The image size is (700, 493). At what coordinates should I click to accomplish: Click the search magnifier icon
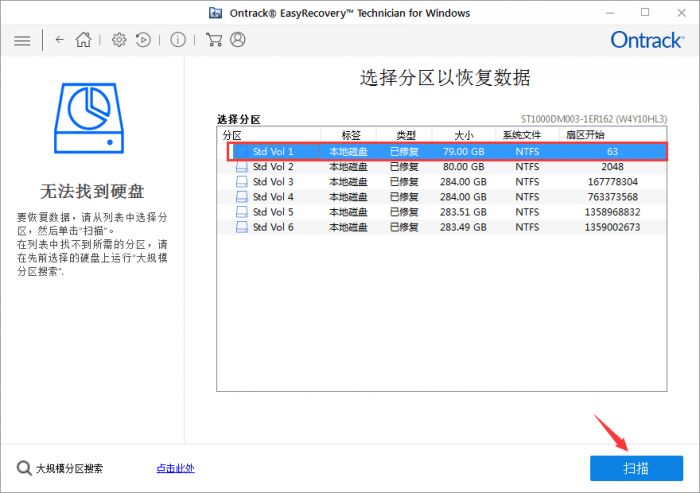pyautogui.click(x=24, y=468)
